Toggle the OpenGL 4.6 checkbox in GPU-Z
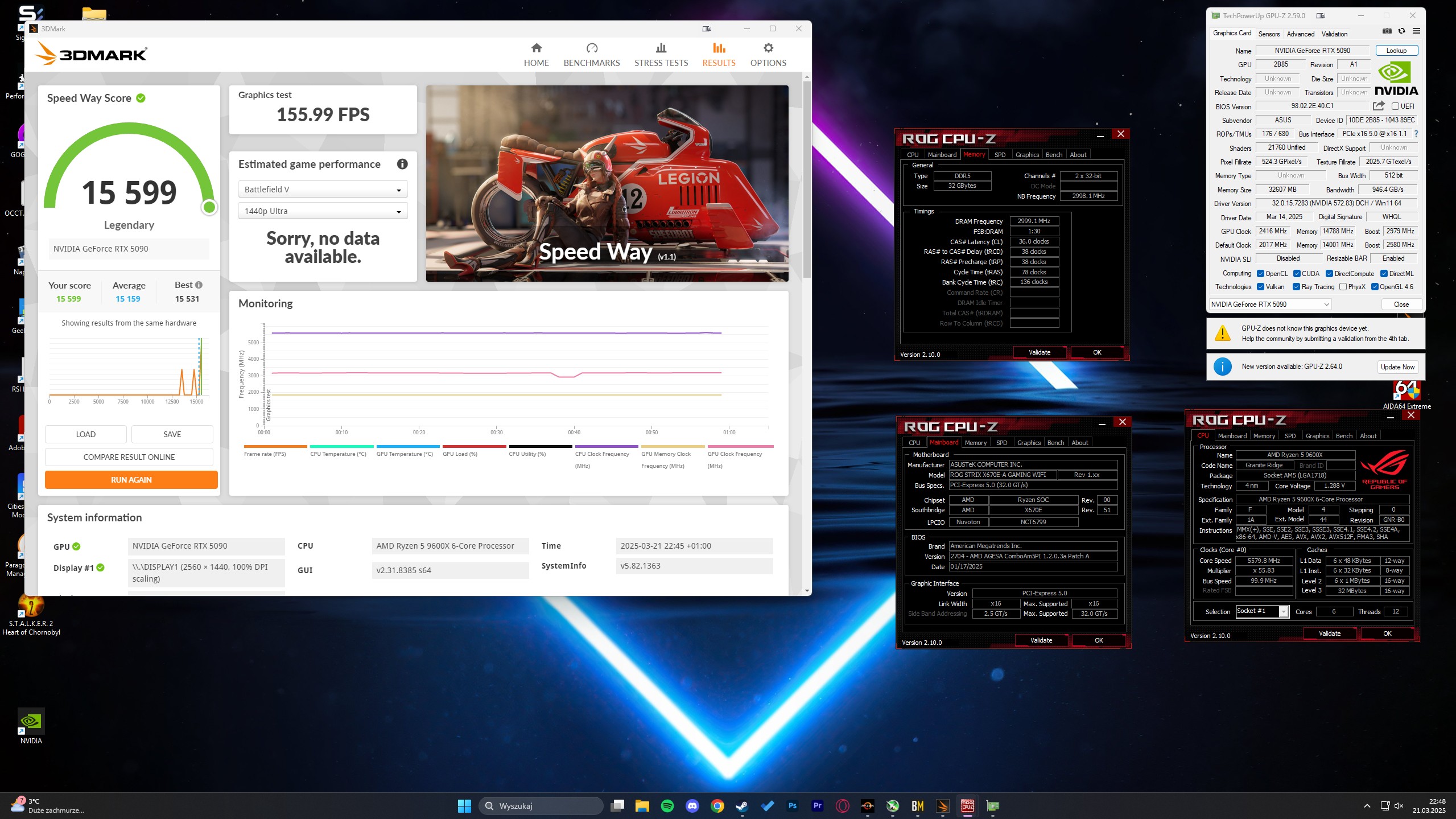Screen dimensions: 1456x819 point(1375,287)
